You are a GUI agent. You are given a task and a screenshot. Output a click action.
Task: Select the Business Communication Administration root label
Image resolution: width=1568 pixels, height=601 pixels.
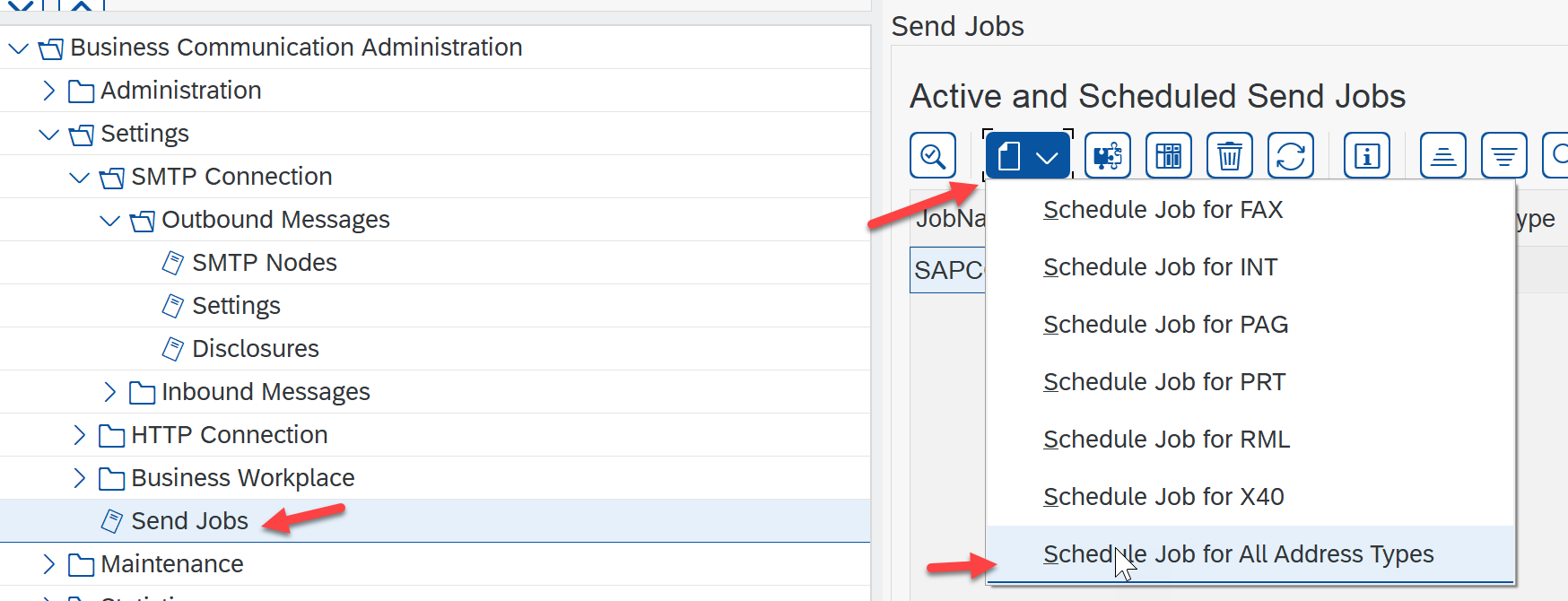point(296,48)
